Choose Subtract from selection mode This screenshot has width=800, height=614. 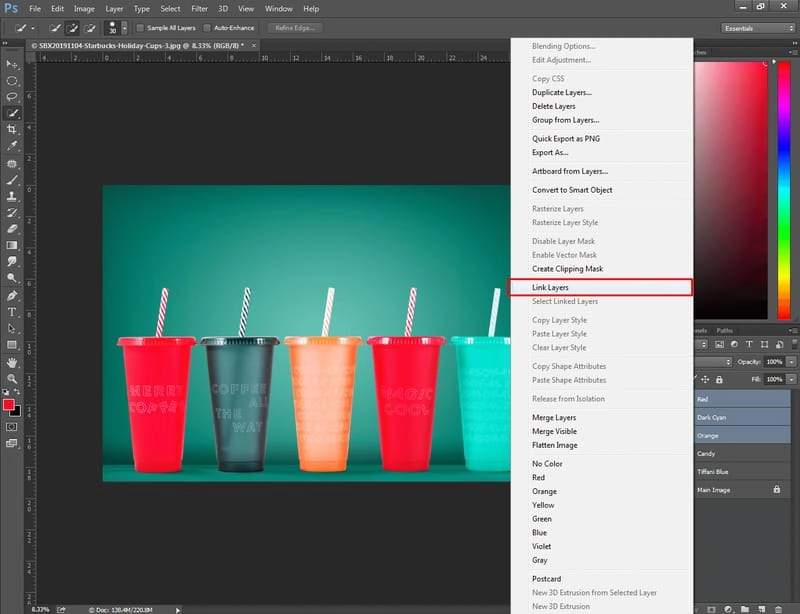90,28
